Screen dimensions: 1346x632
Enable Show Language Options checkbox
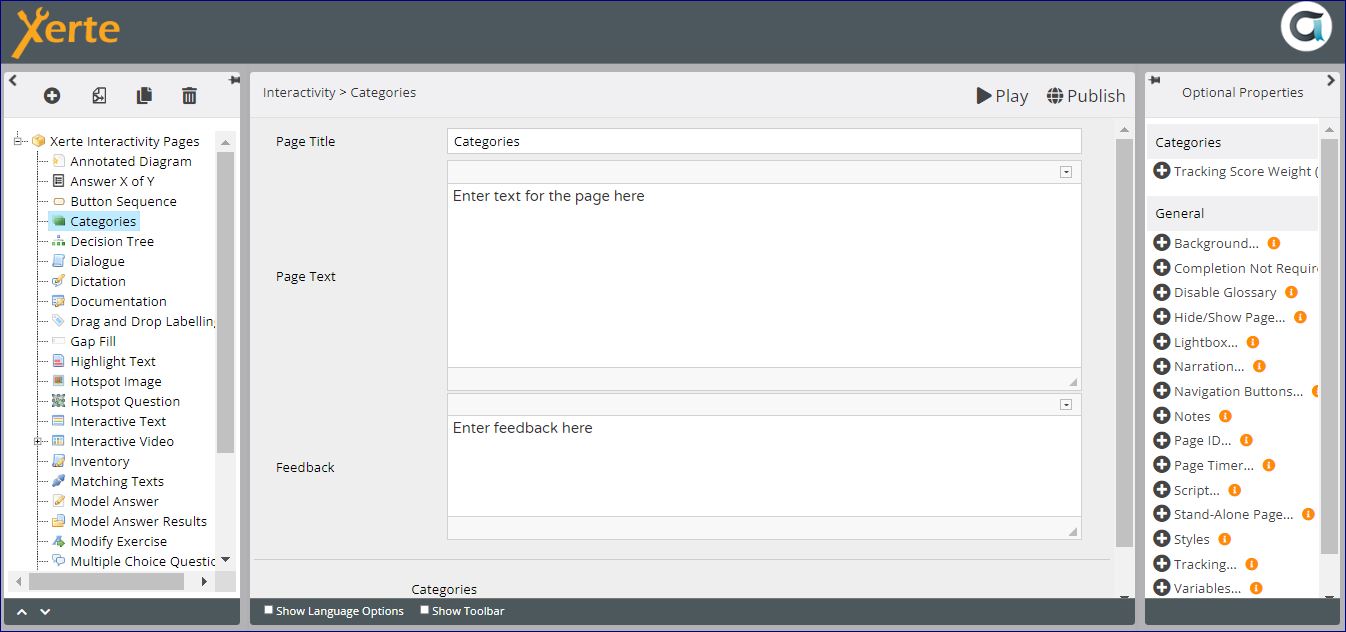[x=268, y=610]
